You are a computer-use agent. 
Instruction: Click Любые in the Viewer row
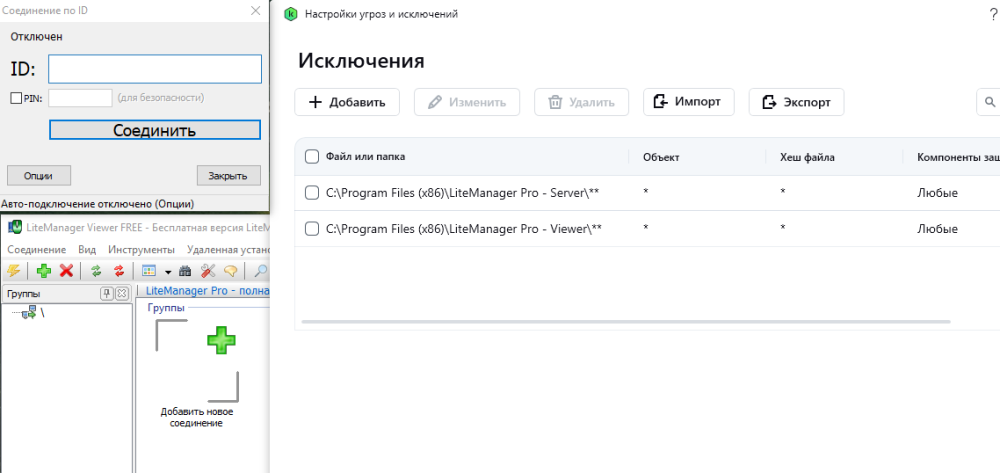938,229
